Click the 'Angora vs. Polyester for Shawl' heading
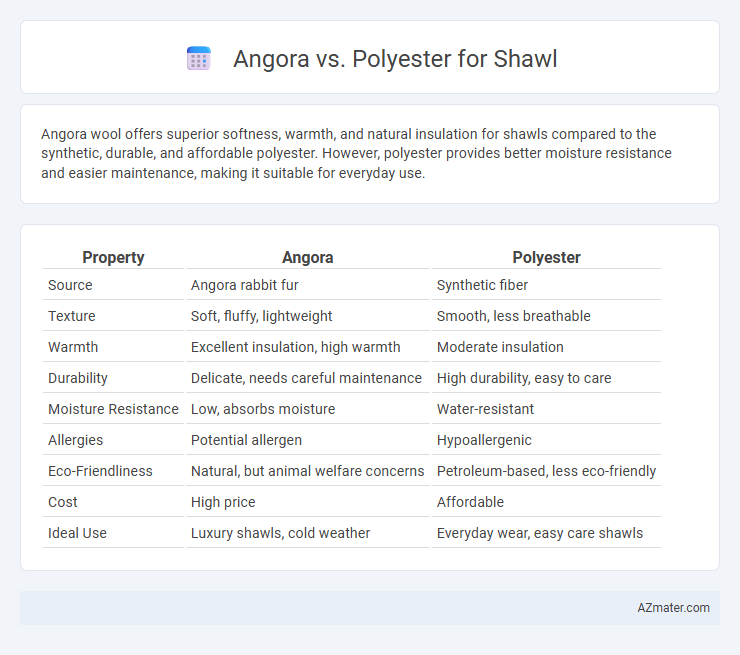740x655 pixels. click(x=395, y=59)
